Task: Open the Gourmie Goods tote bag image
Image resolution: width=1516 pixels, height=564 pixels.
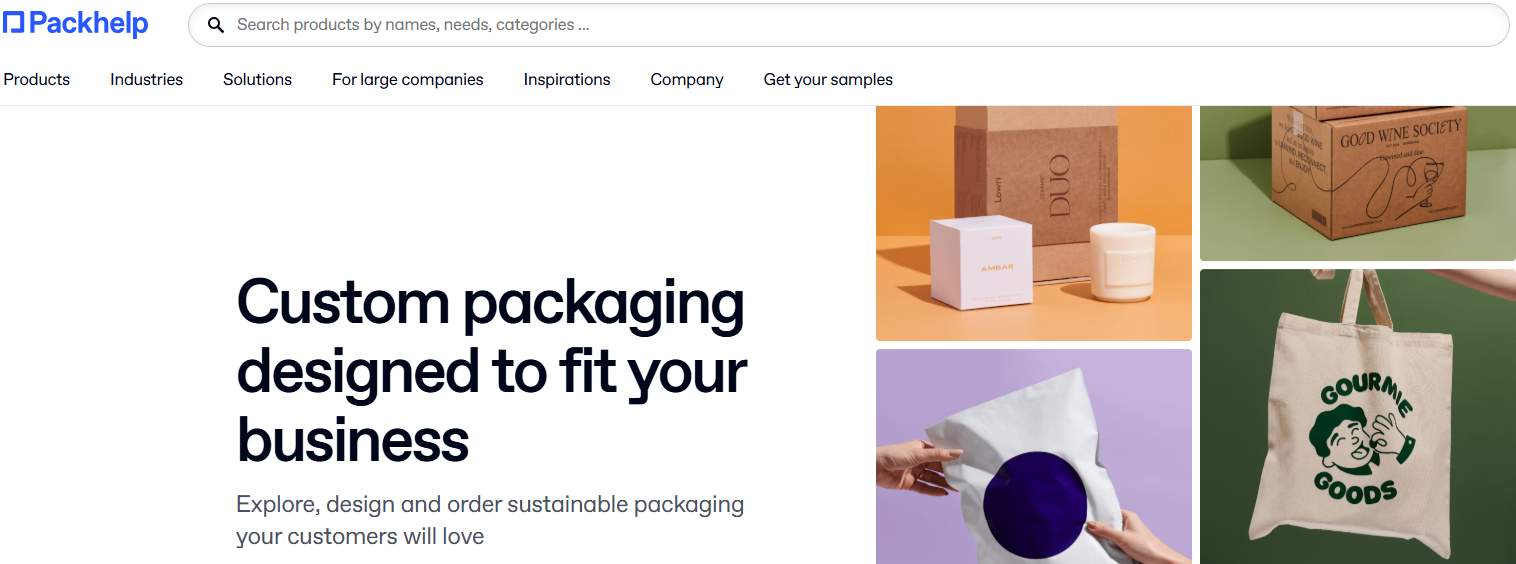Action: (x=1358, y=416)
